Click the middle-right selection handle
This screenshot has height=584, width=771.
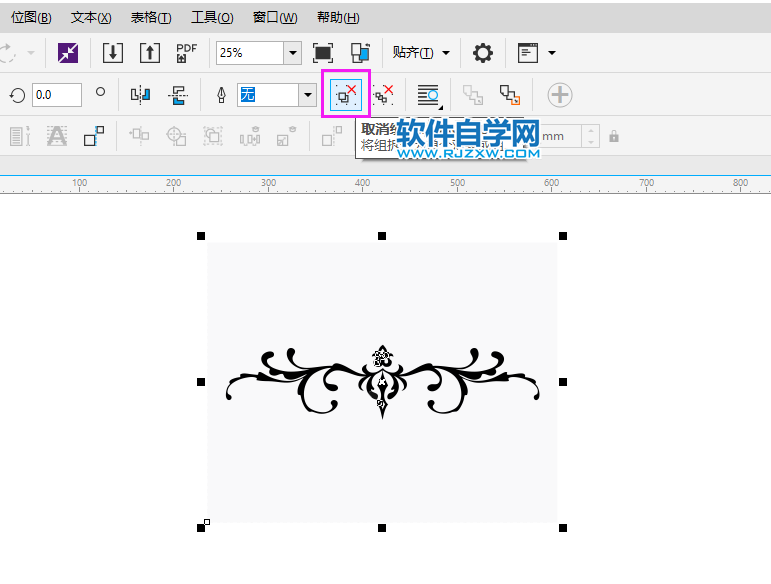[563, 382]
